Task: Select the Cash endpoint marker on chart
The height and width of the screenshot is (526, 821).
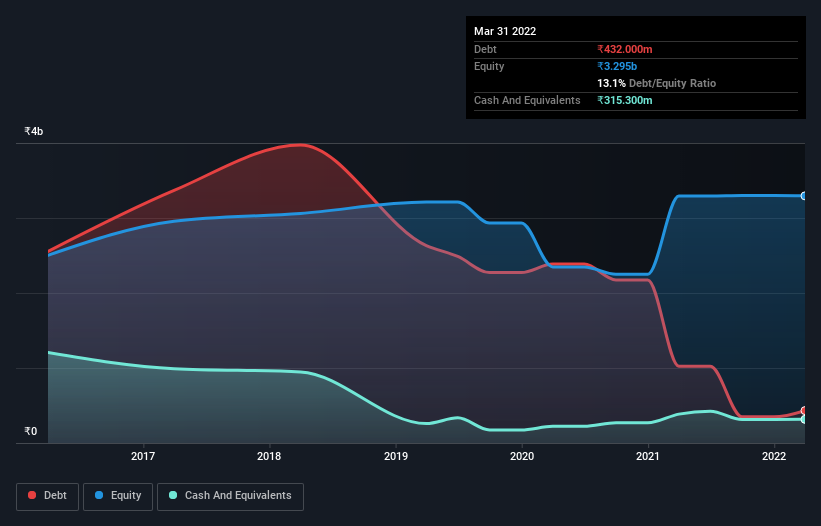Action: coord(804,420)
